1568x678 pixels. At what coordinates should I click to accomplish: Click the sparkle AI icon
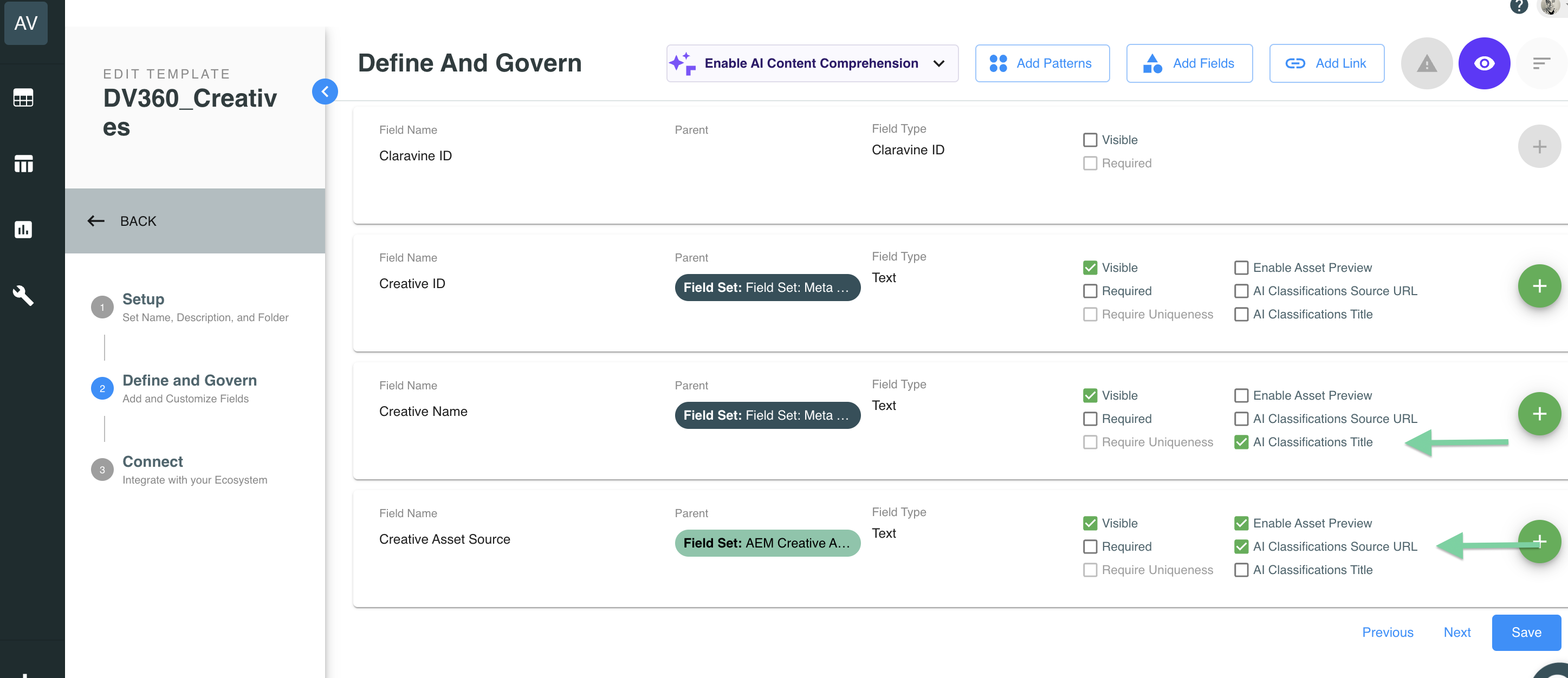[x=682, y=63]
